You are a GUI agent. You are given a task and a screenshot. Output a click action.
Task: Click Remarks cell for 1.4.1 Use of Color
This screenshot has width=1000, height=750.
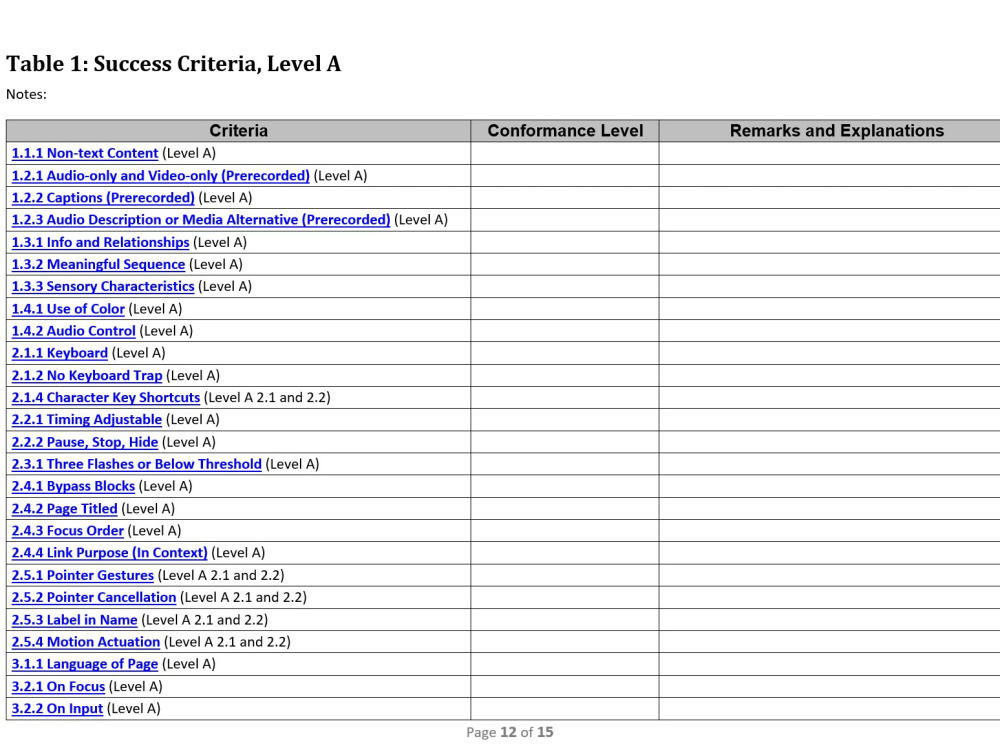pyautogui.click(x=830, y=309)
